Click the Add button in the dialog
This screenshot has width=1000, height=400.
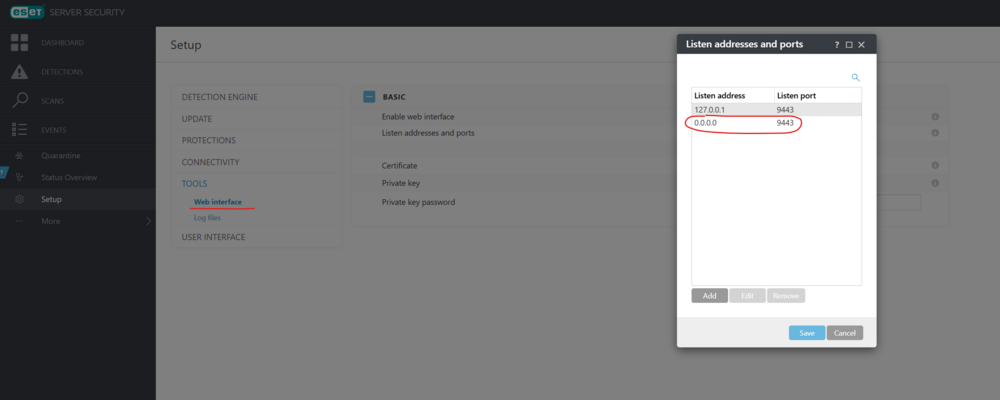pos(709,296)
